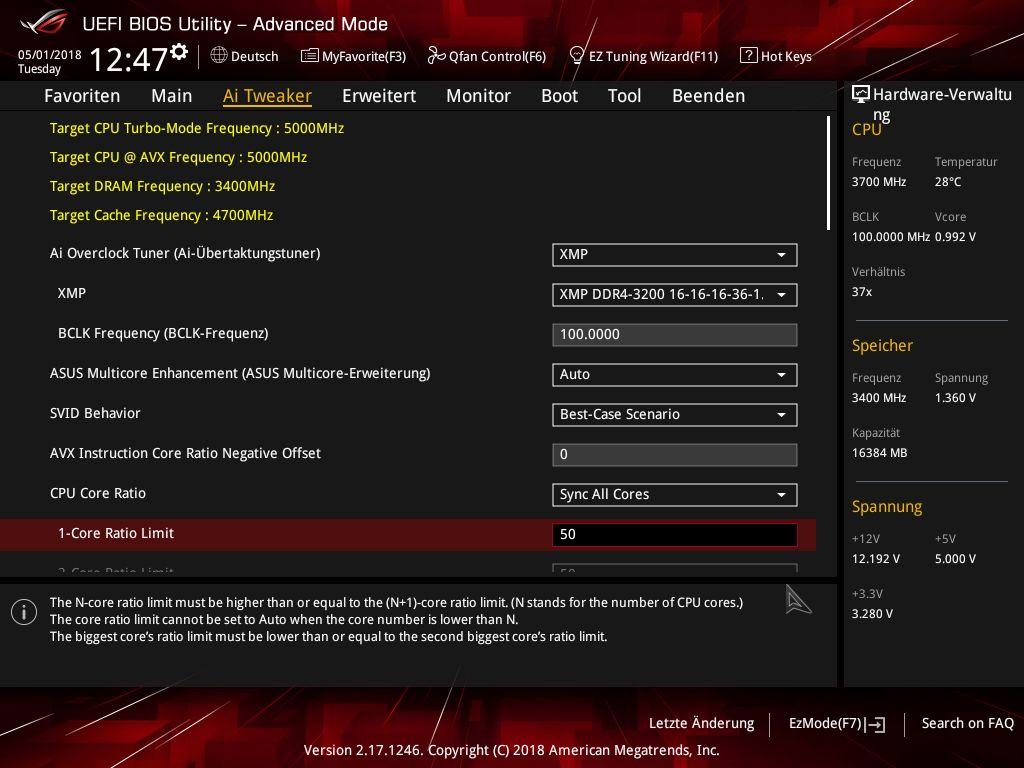Click the settings gear next to the clock
The width and height of the screenshot is (1024, 768).
[x=179, y=52]
